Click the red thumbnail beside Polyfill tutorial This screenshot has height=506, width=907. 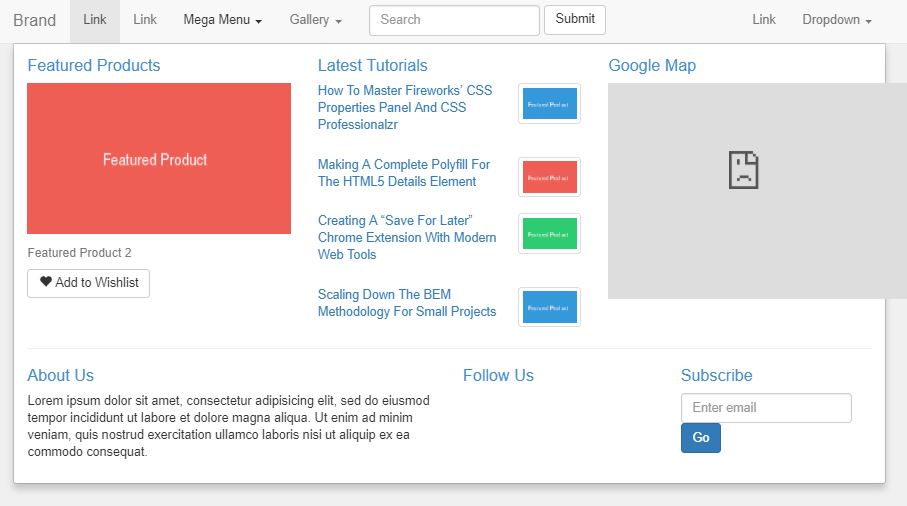pyautogui.click(x=549, y=178)
